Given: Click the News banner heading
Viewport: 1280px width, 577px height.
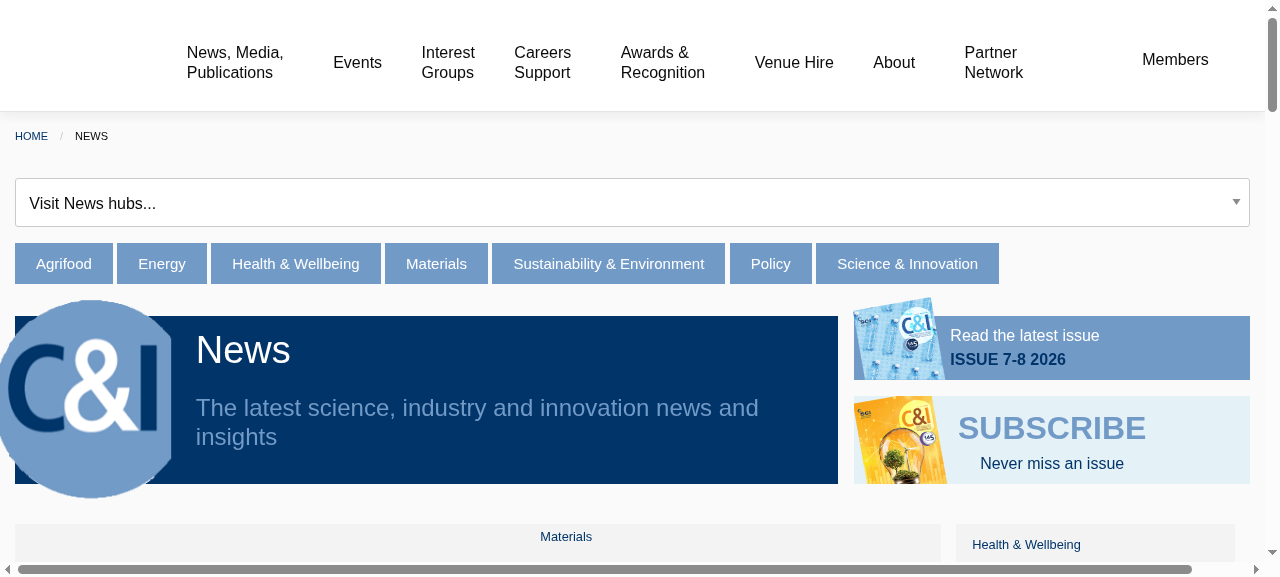Looking at the screenshot, I should (243, 350).
